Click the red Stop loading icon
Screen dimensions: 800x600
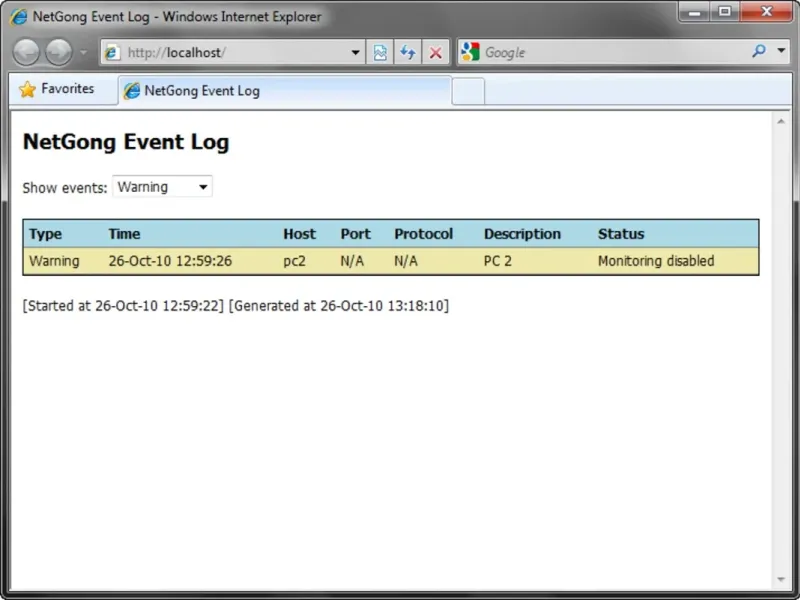point(435,52)
